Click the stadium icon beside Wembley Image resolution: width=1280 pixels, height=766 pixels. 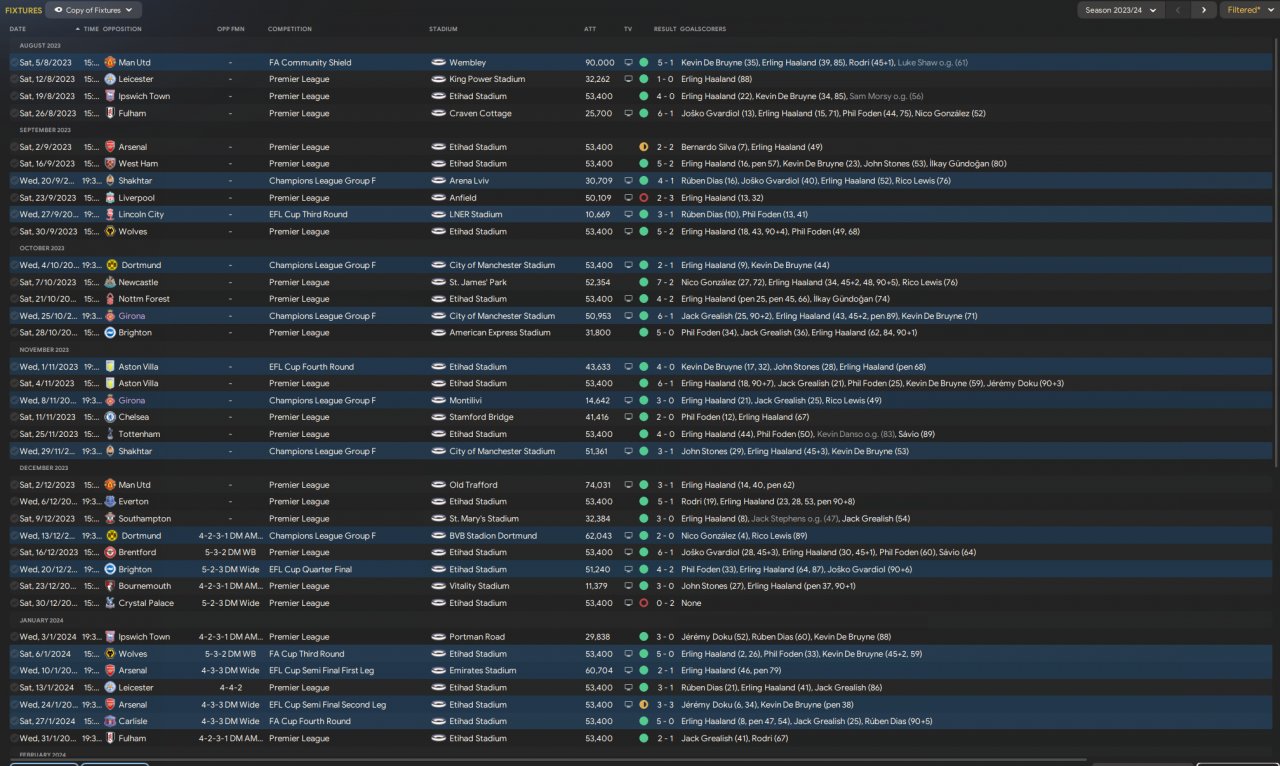point(438,63)
